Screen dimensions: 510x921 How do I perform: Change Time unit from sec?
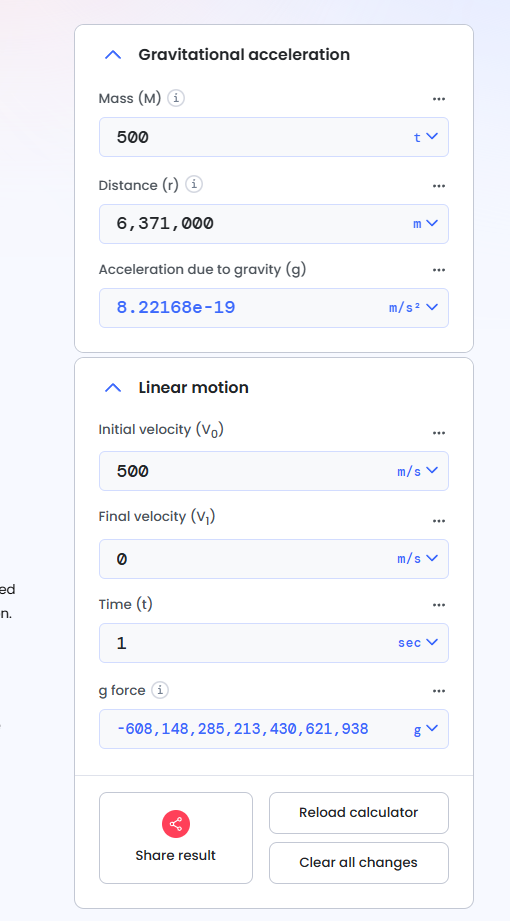point(418,643)
